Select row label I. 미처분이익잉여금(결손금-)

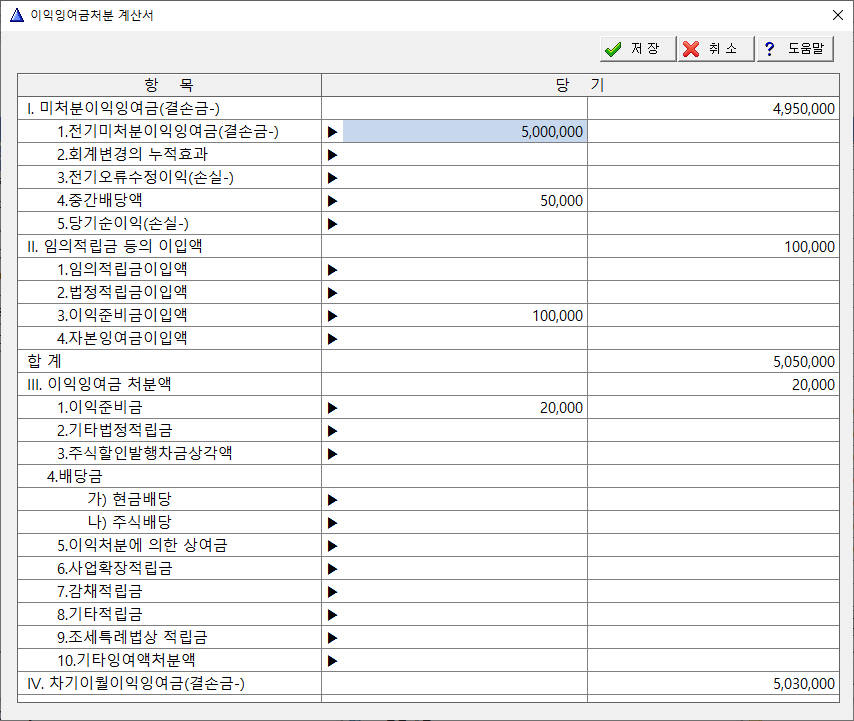click(124, 108)
